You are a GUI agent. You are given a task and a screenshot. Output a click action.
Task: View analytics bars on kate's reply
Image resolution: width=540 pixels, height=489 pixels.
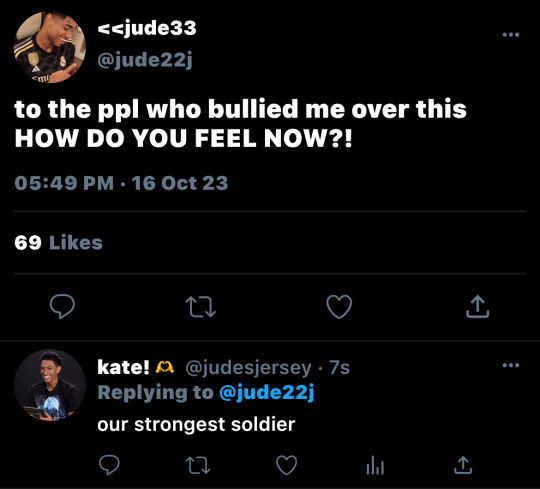375,465
